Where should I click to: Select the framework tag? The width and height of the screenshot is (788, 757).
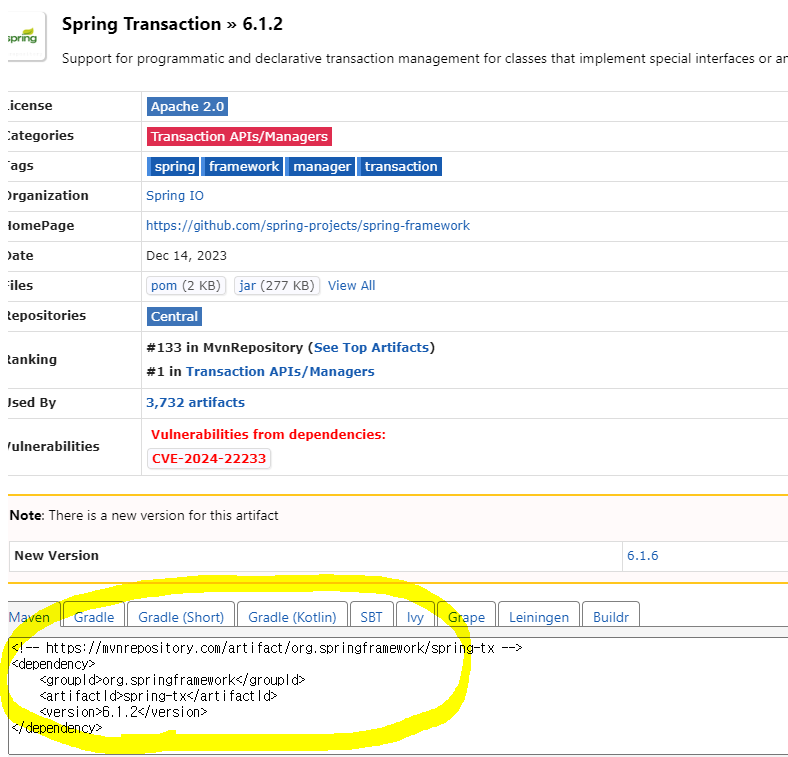click(x=243, y=166)
